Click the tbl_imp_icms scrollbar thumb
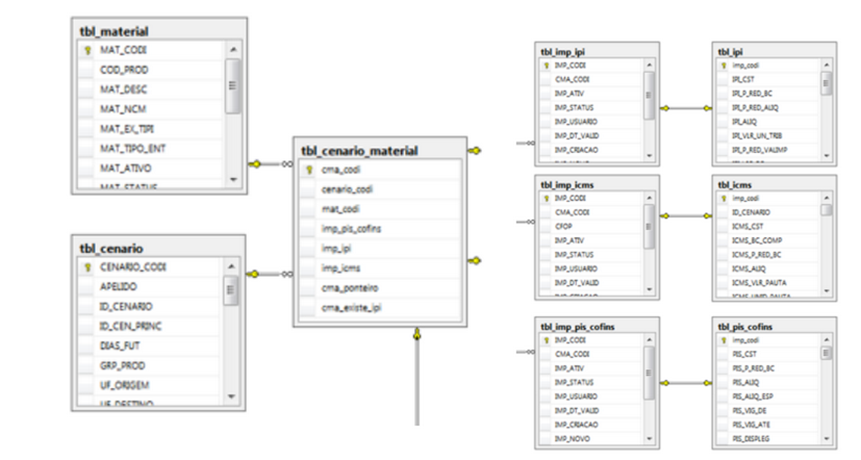This screenshot has height=460, width=861. [649, 227]
